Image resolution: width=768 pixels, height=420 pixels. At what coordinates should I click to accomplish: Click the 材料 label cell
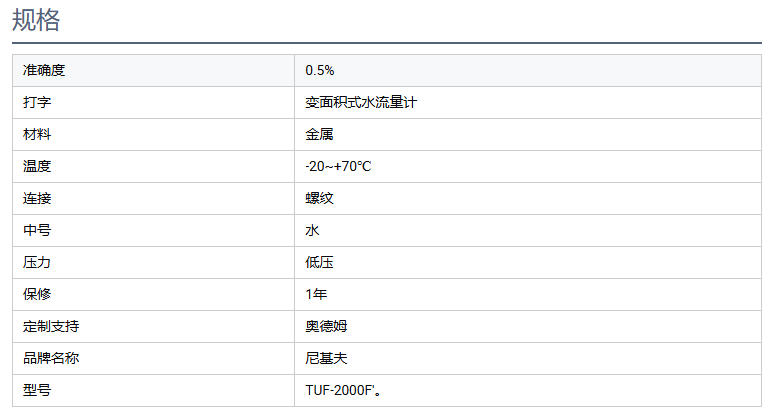(x=37, y=134)
